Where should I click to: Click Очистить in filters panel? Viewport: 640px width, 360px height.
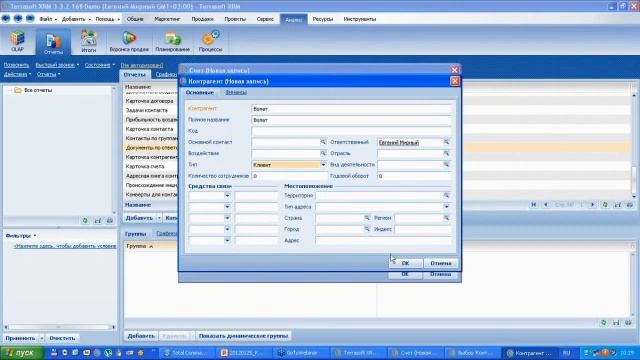click(62, 338)
